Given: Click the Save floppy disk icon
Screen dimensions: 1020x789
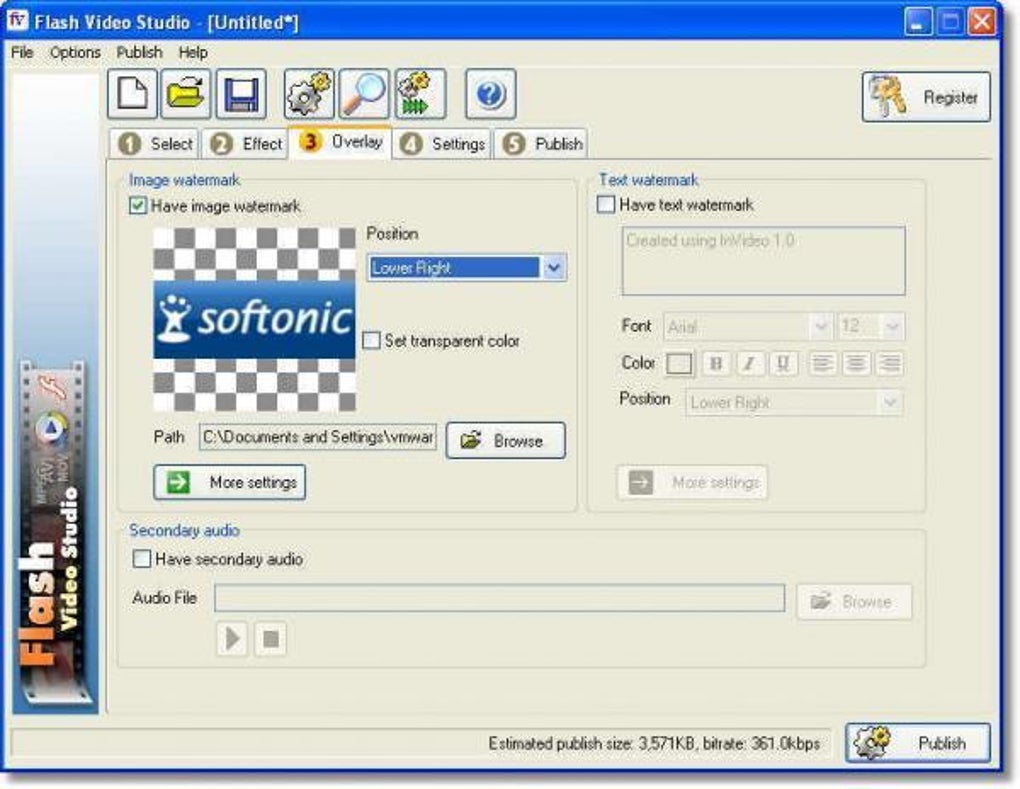Looking at the screenshot, I should coord(241,94).
